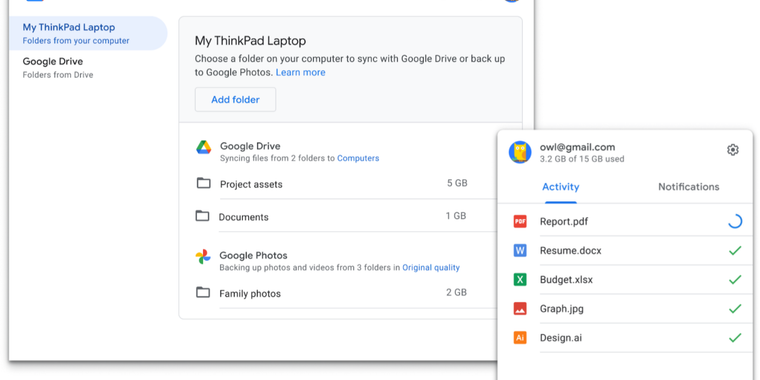Viewport: 760px width, 380px height.
Task: Click the green checkmark for Graph.jpg
Action: (x=735, y=309)
